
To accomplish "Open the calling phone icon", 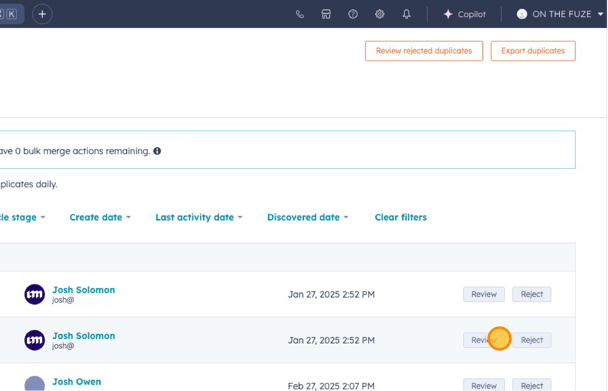I will pyautogui.click(x=300, y=14).
